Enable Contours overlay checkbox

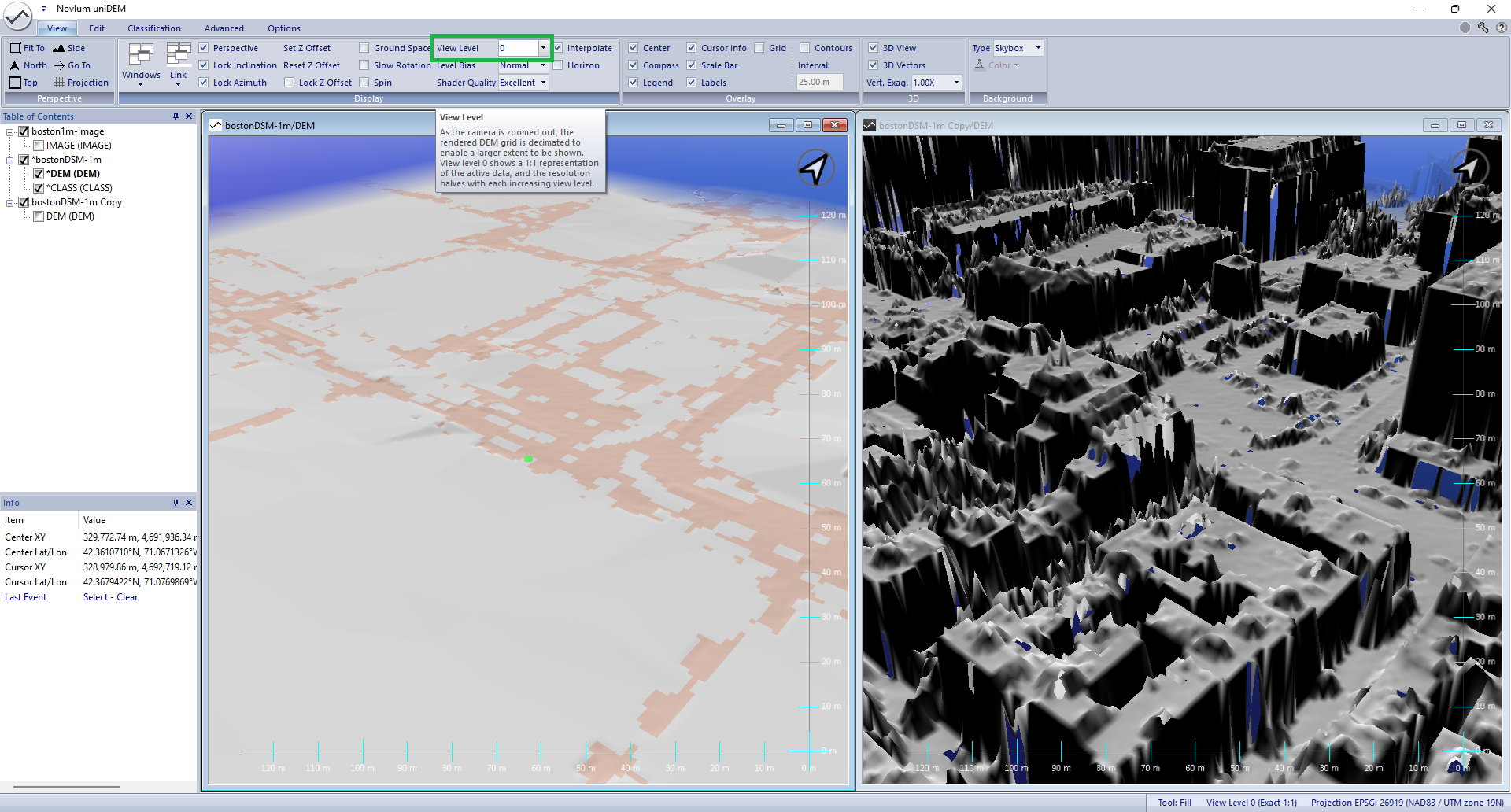coord(805,48)
